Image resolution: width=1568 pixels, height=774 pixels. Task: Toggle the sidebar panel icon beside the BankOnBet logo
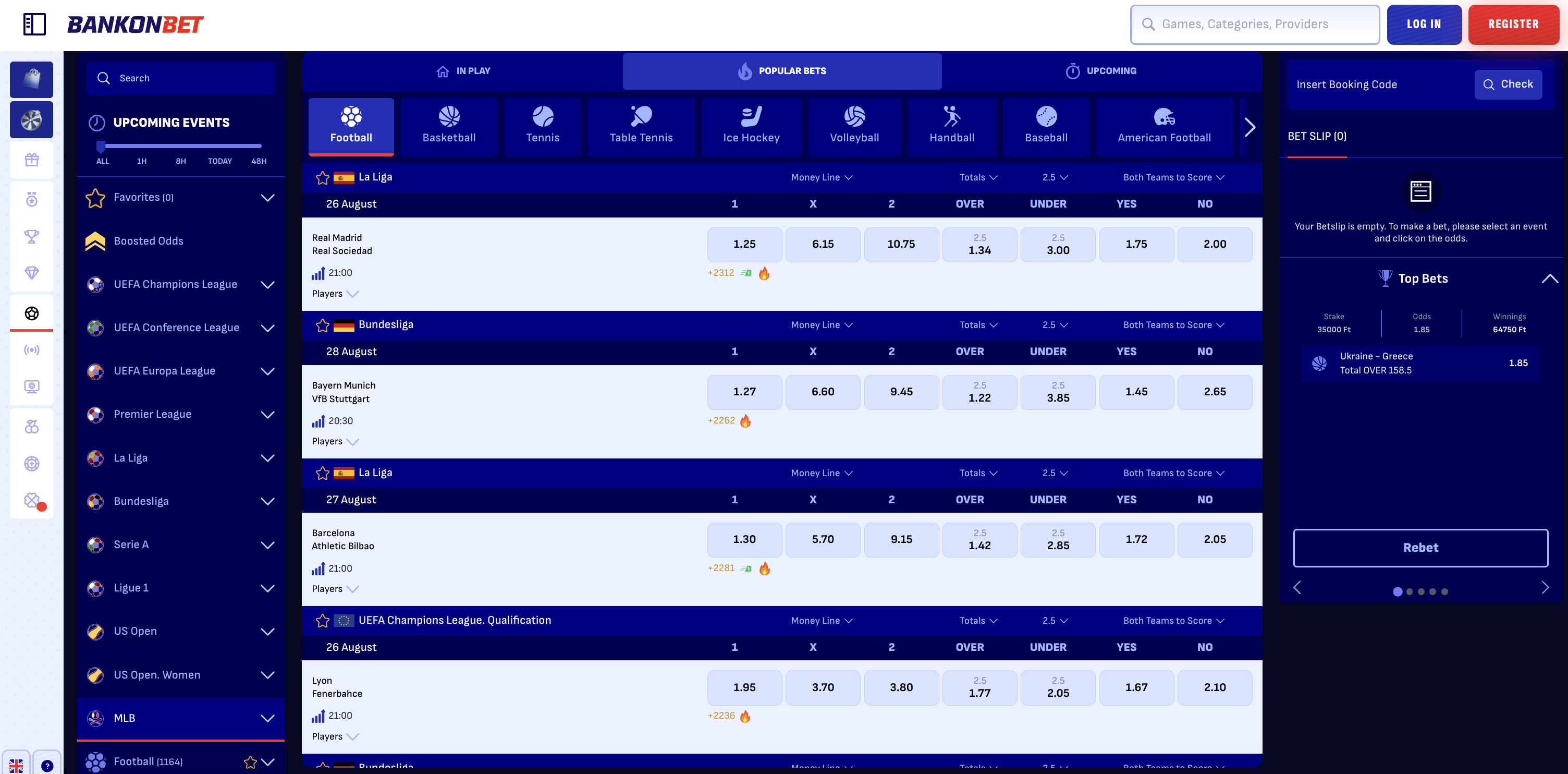point(35,25)
